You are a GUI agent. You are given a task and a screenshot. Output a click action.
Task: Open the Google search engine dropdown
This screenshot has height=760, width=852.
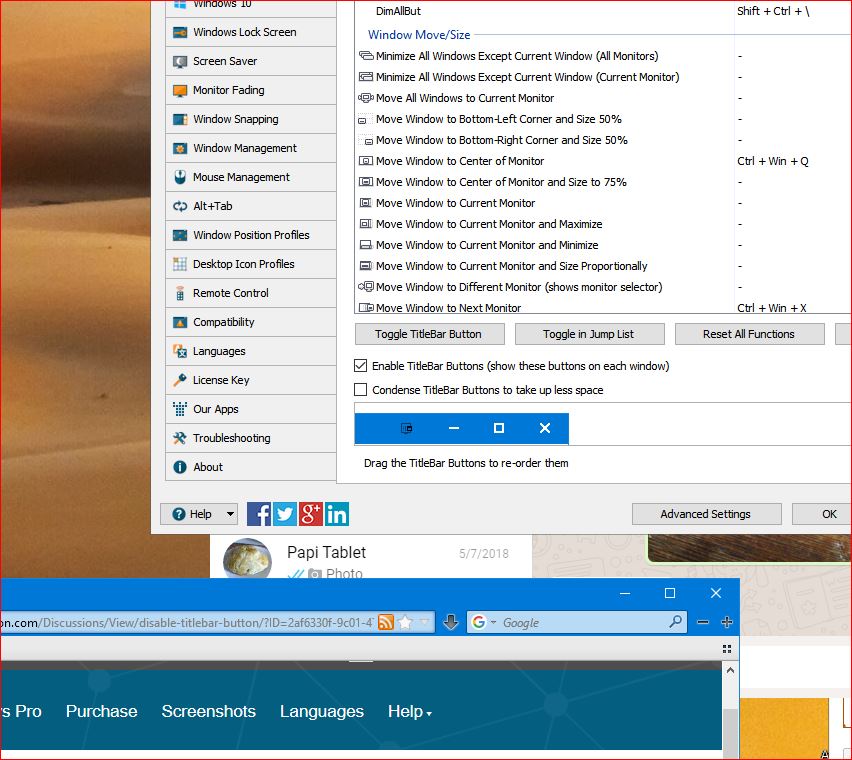tap(484, 622)
